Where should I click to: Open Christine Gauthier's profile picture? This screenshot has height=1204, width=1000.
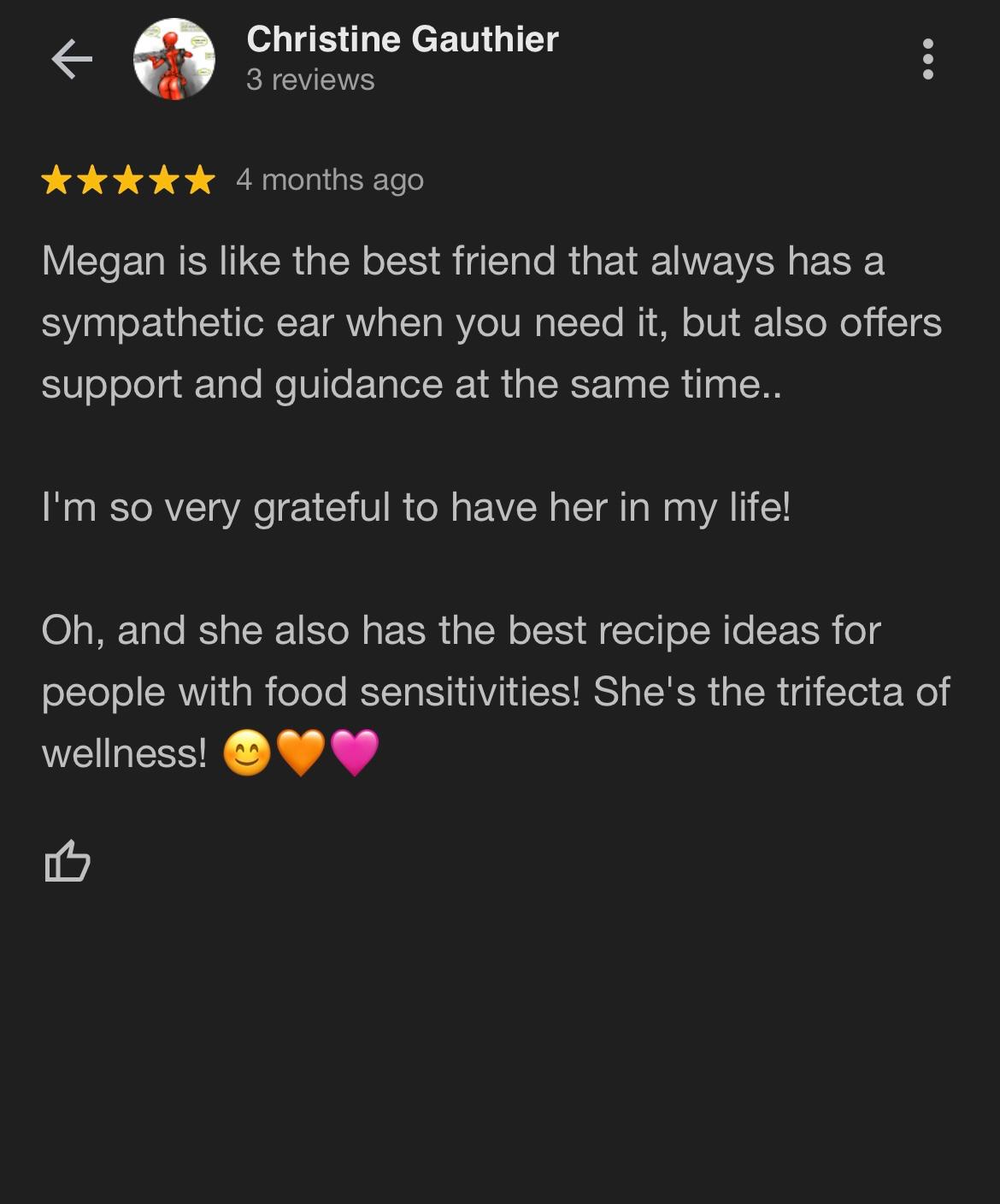pos(174,59)
